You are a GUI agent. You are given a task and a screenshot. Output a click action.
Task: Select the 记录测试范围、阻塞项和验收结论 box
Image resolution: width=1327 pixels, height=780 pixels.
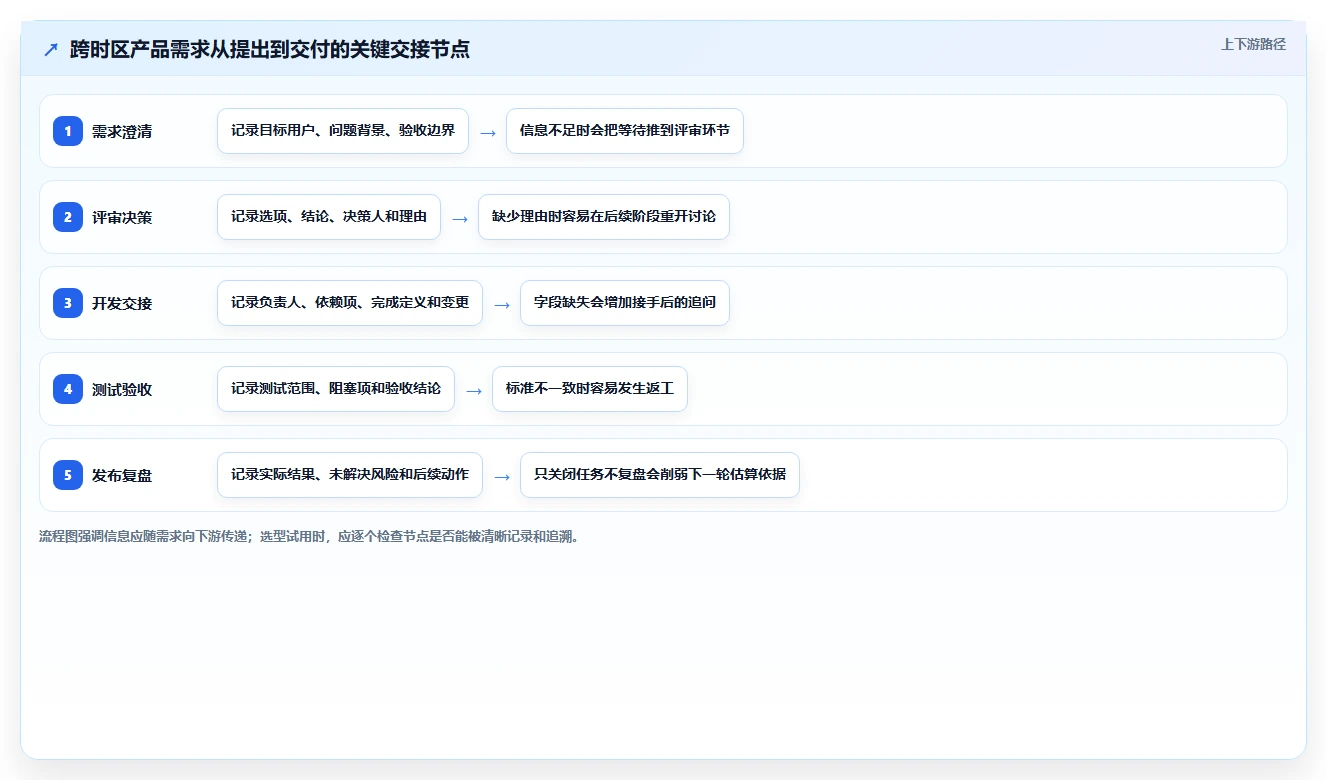(x=336, y=389)
